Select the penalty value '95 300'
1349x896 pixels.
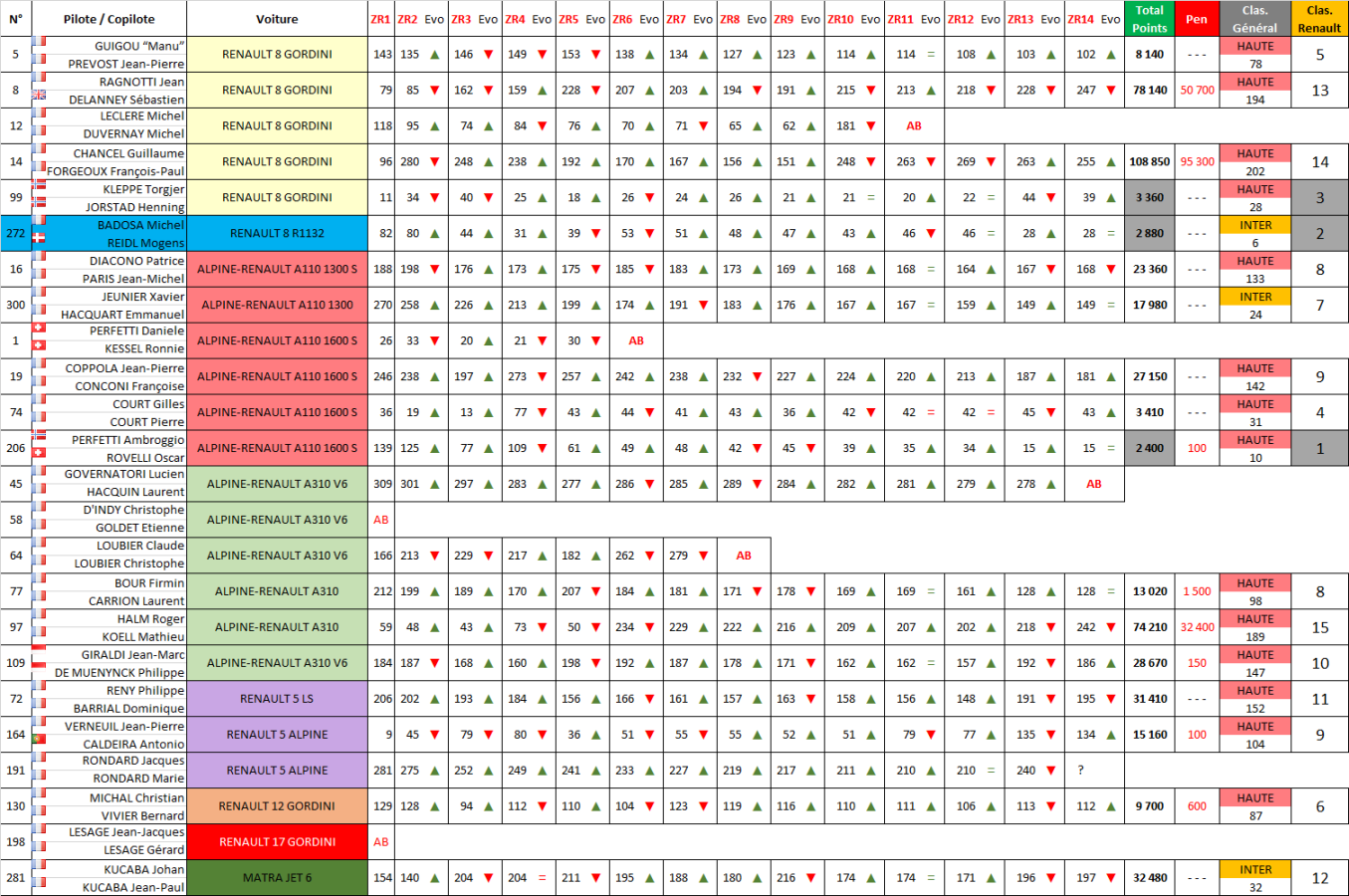[x=1197, y=162]
